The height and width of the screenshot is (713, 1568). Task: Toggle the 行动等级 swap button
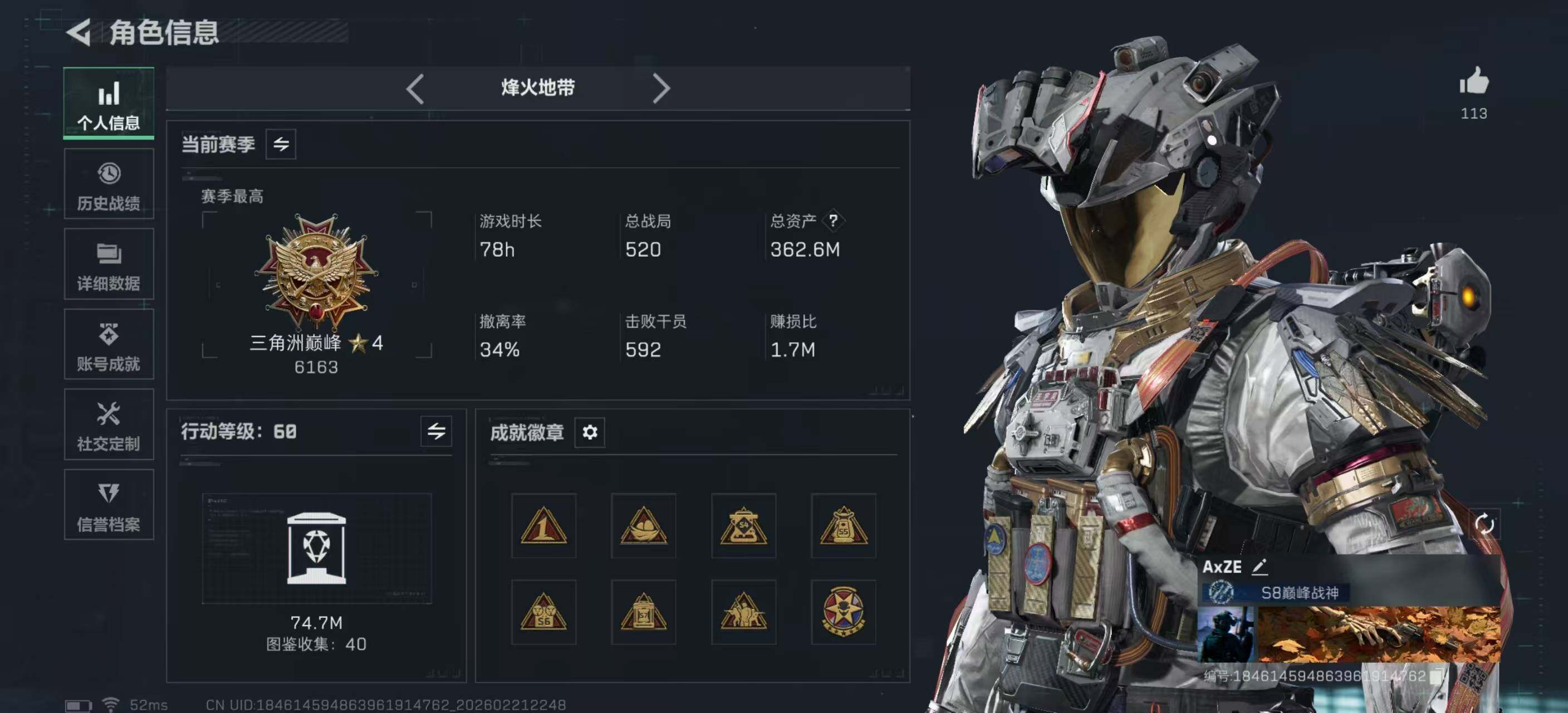click(x=436, y=432)
